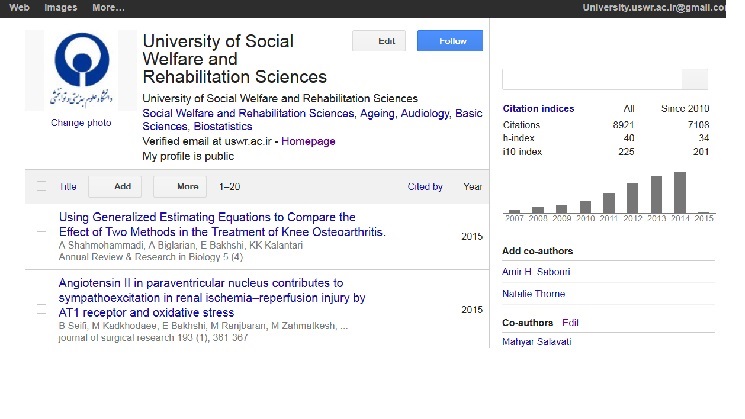This screenshot has width=745, height=419.
Task: Click the 2012 bar in the citations chart
Action: pyautogui.click(x=632, y=198)
